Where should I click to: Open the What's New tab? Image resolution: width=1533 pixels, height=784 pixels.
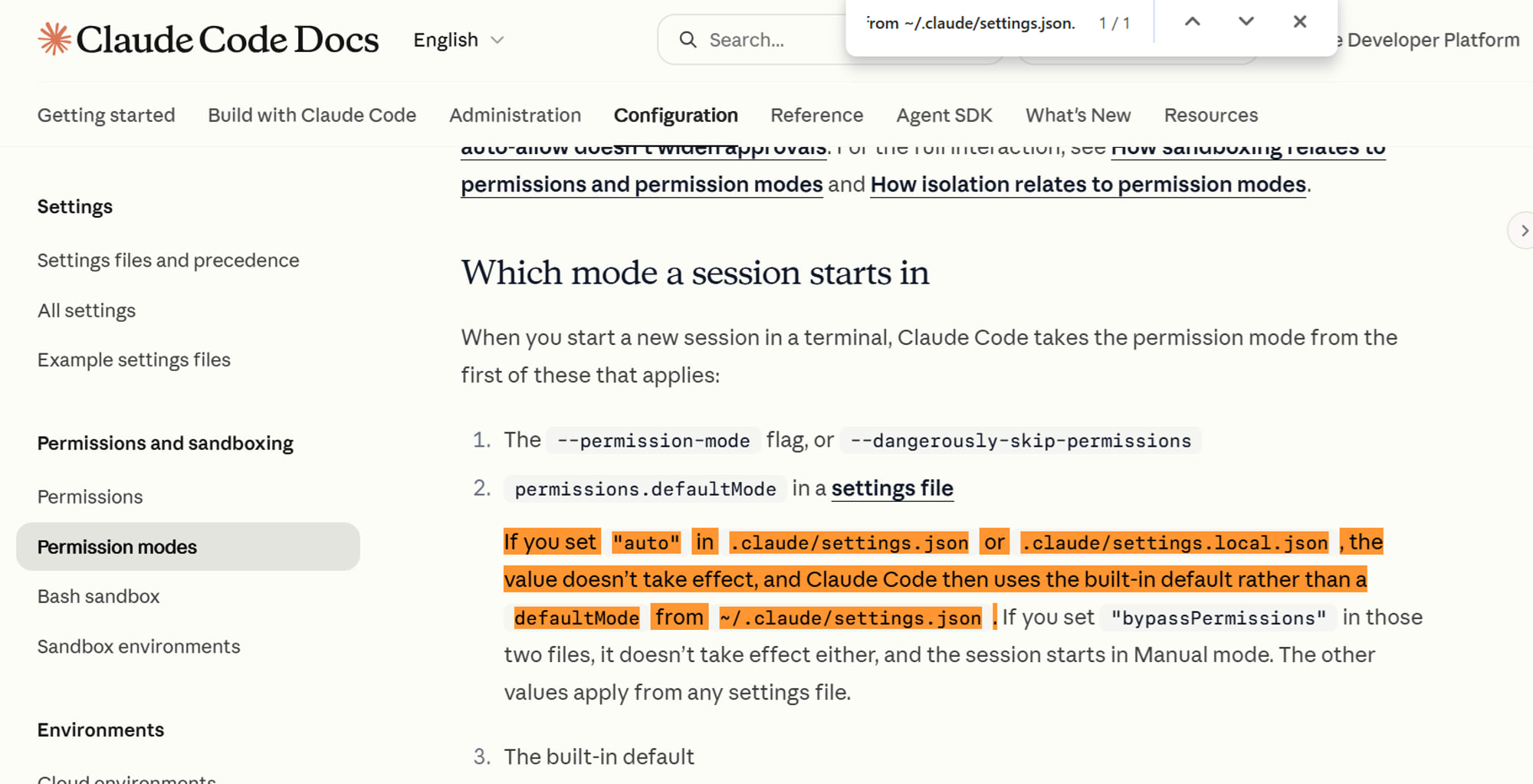1078,115
